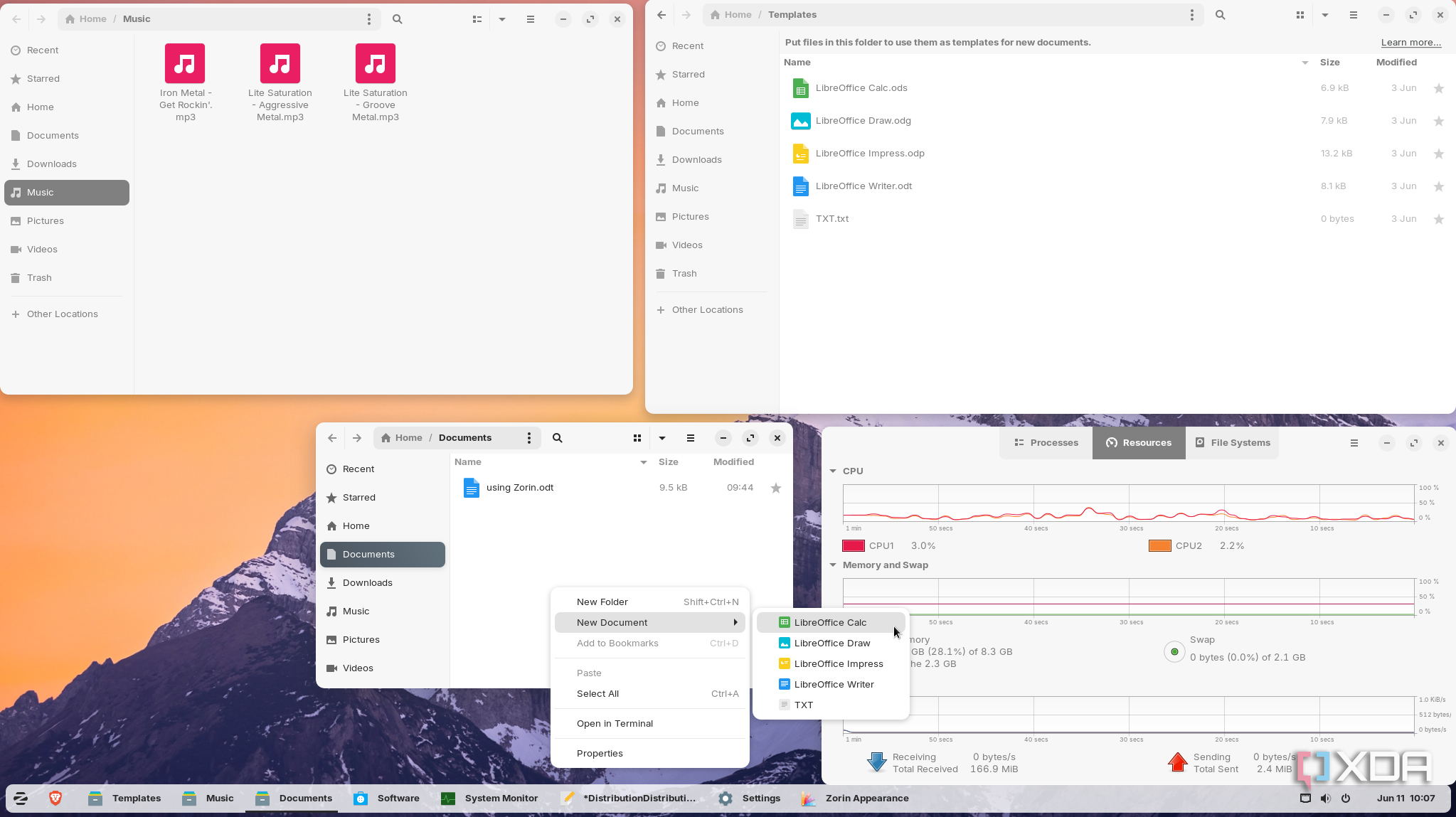Toggle list view in Music window
Screen dimensions: 1456x817
click(477, 19)
